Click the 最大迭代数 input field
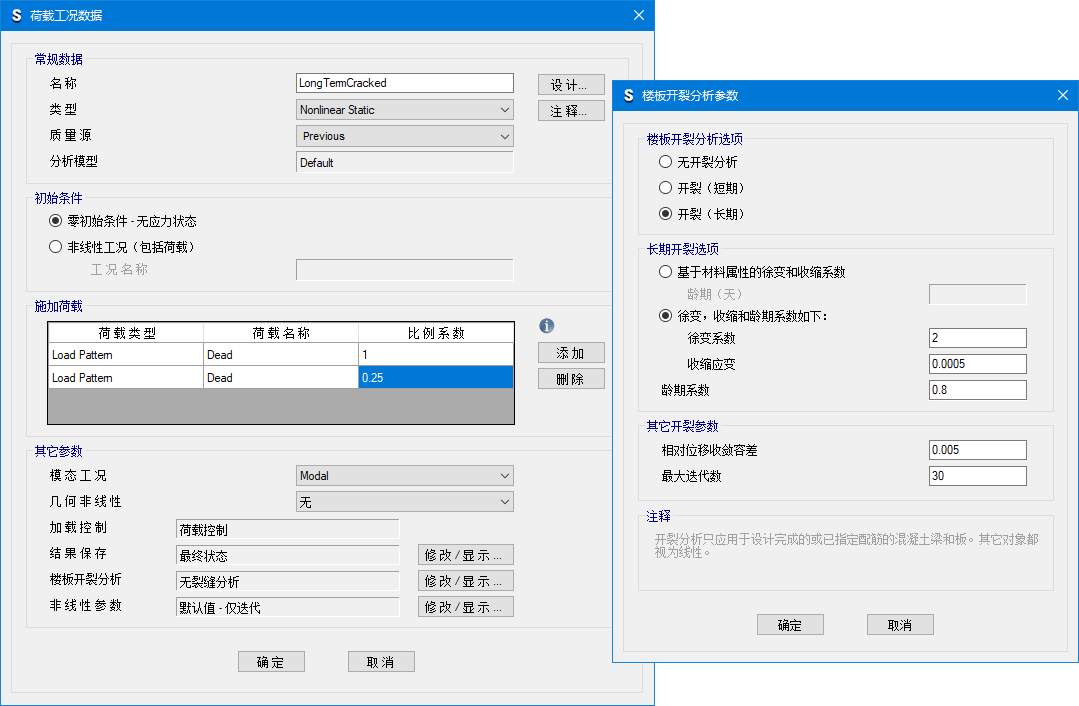Screen dimensions: 1079x706 (x=977, y=476)
